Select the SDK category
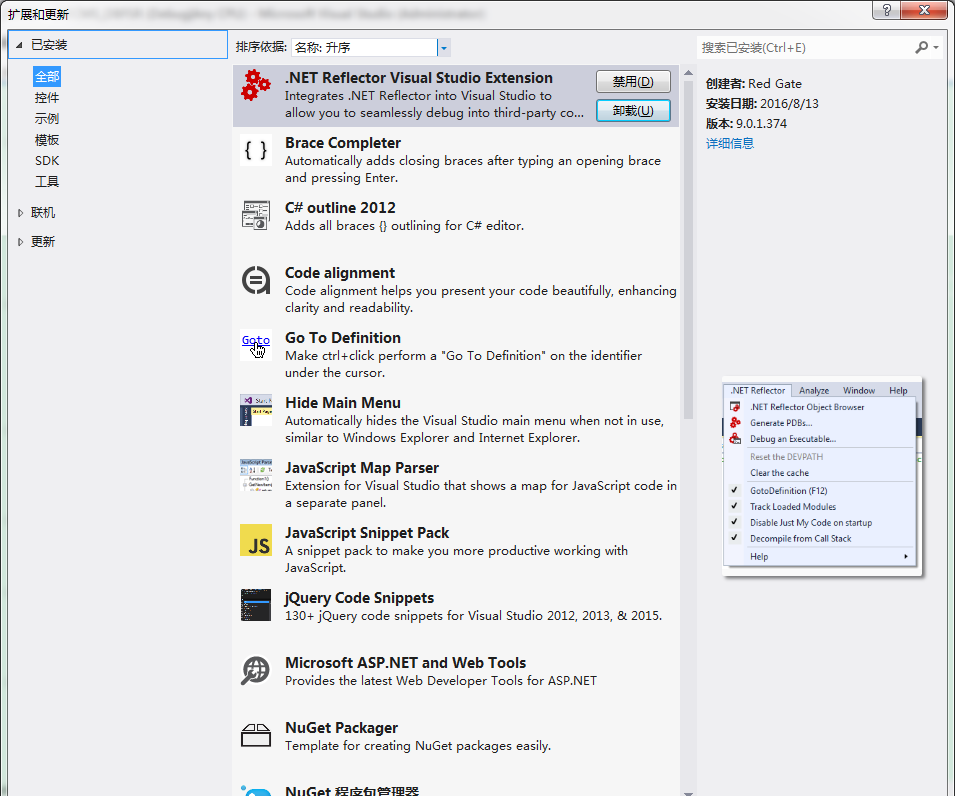 click(47, 161)
